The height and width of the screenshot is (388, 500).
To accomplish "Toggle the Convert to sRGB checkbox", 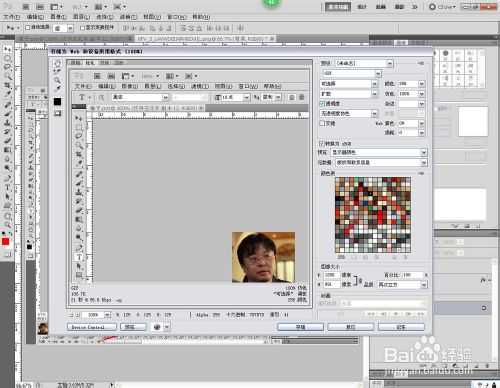I will (x=322, y=143).
